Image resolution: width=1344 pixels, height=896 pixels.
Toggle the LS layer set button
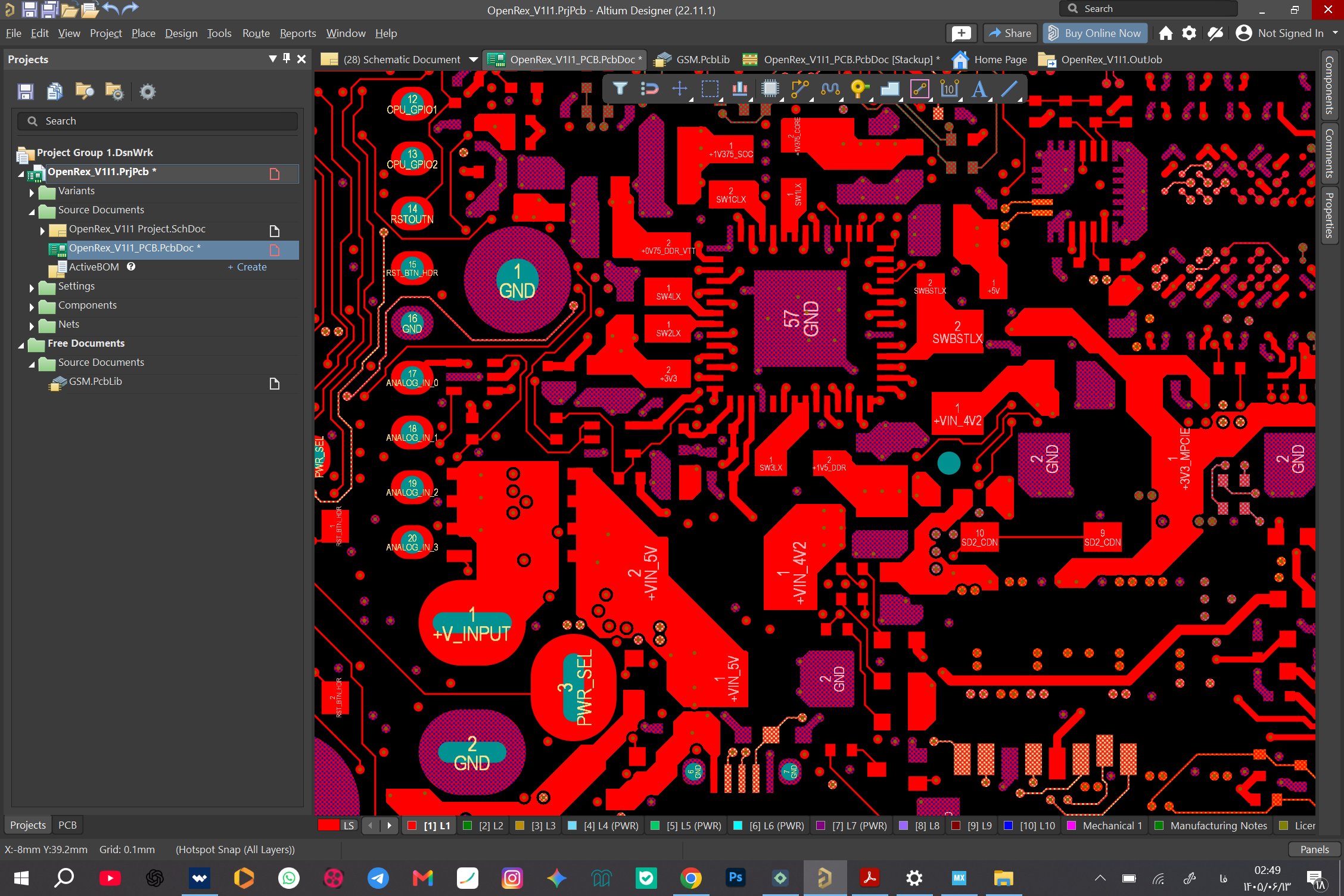pyautogui.click(x=349, y=826)
